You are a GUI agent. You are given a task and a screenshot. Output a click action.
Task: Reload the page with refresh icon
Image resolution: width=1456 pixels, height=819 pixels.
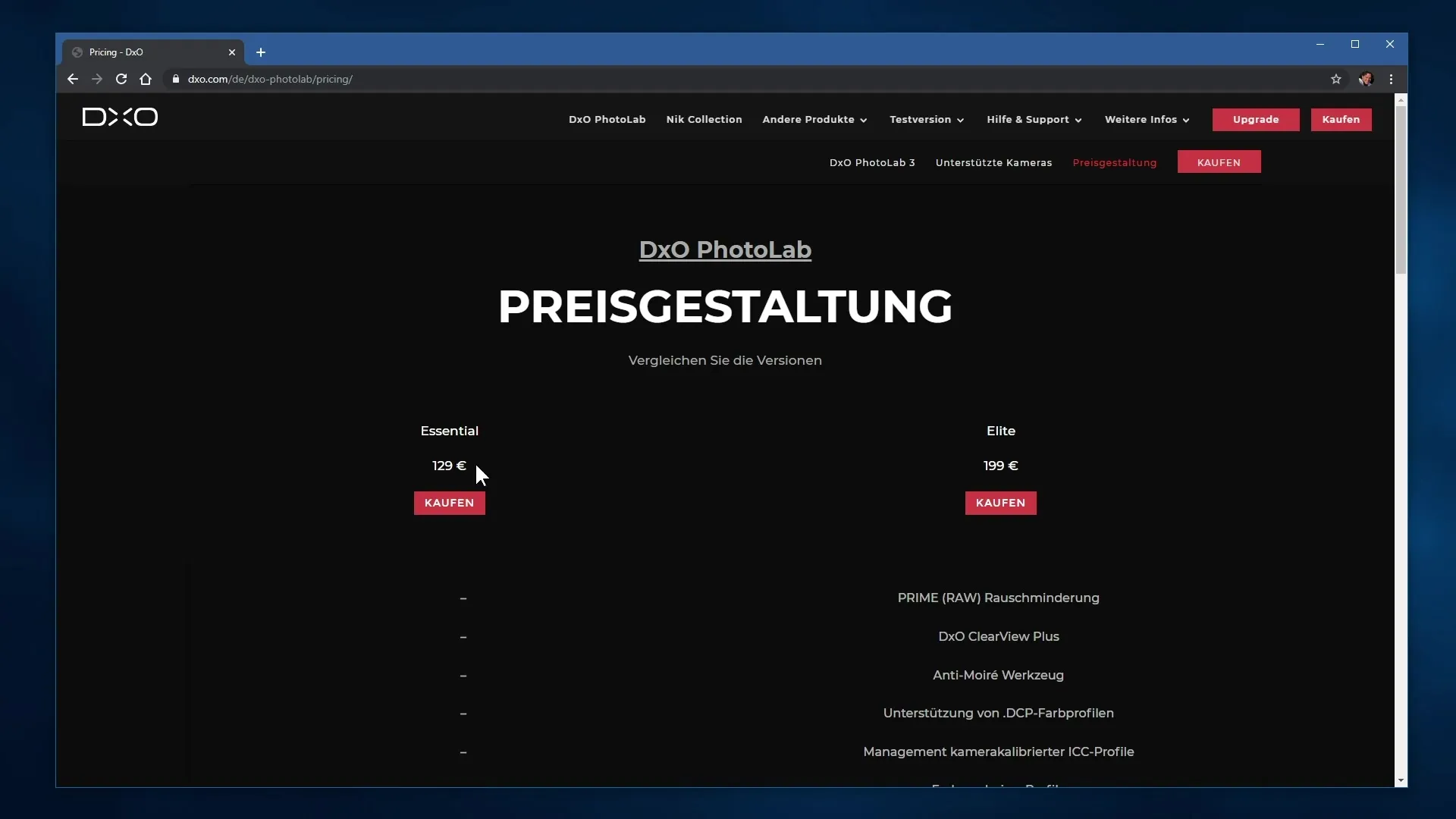click(121, 79)
